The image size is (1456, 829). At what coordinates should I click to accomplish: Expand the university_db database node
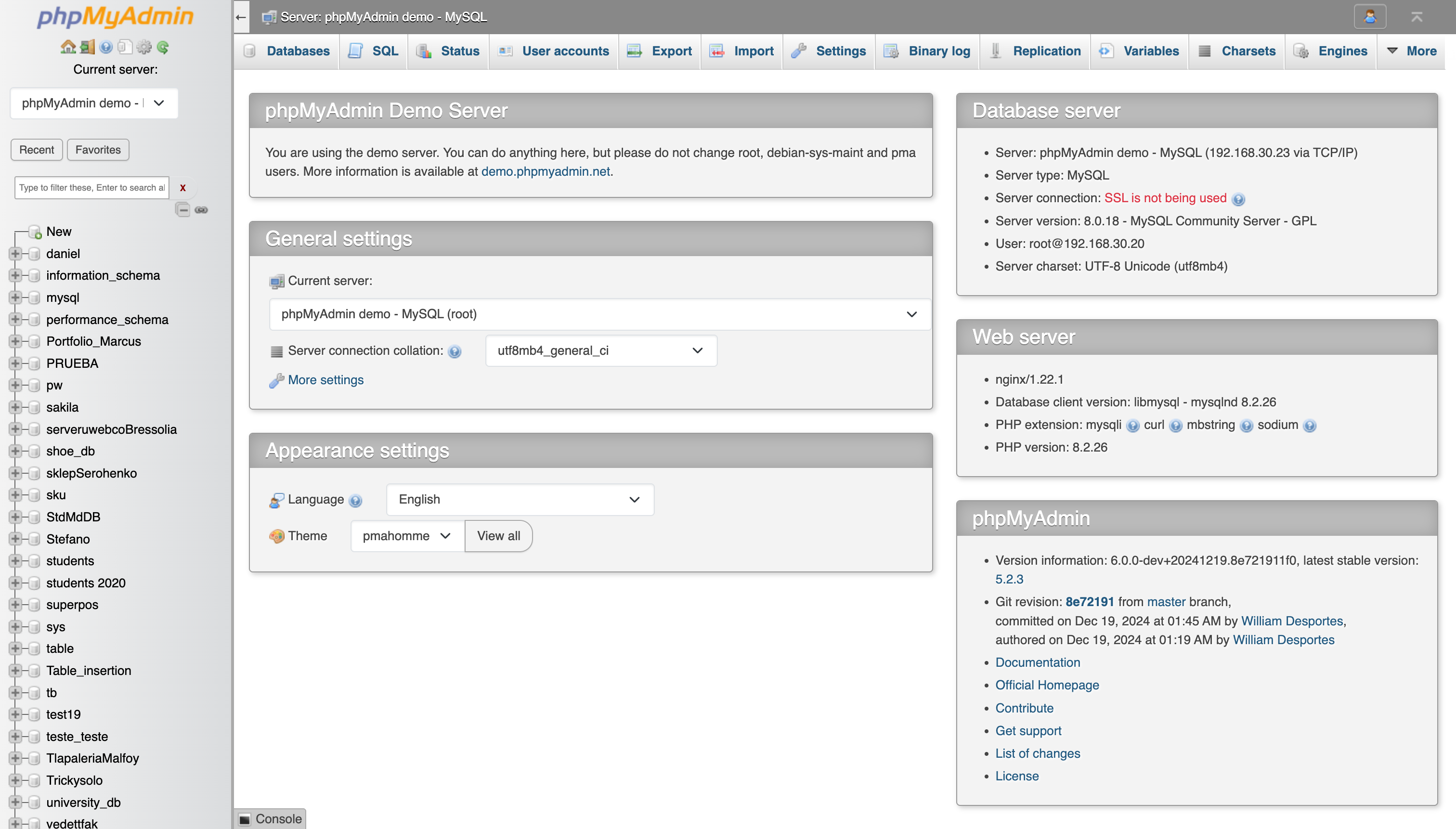coord(15,802)
